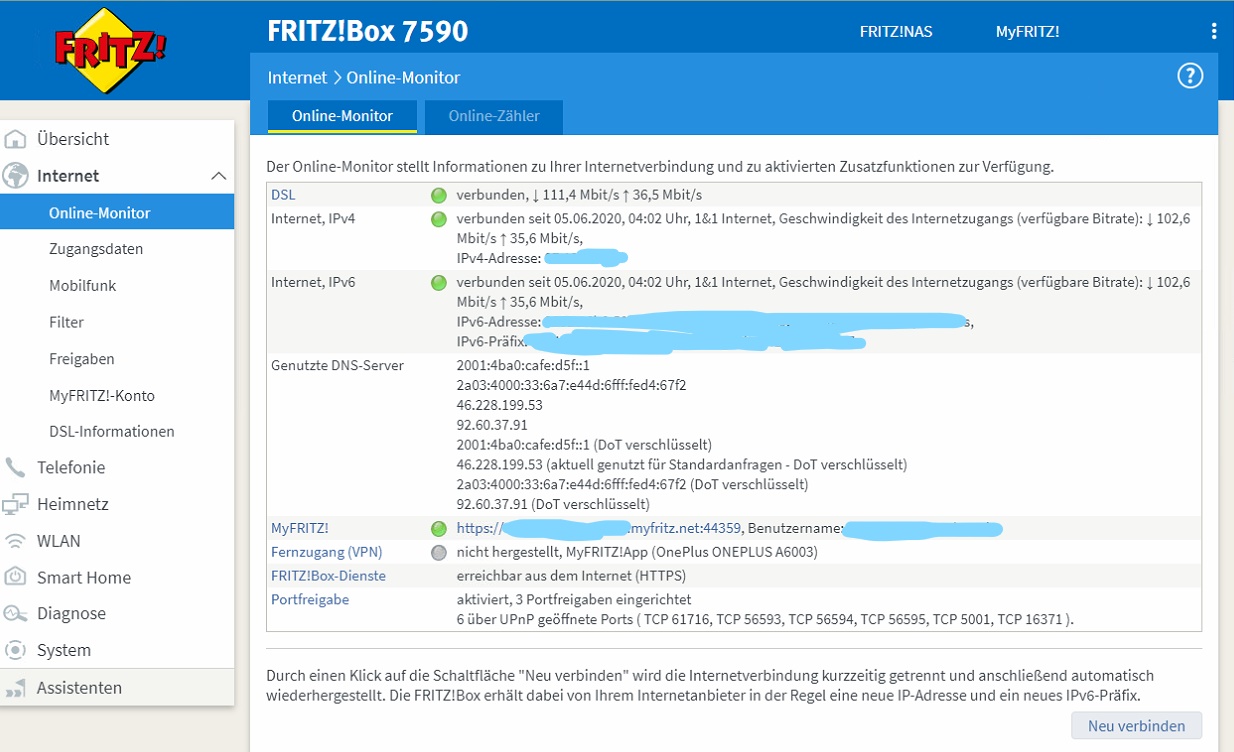The height and width of the screenshot is (752, 1234).
Task: Expand the Telefonie menu
Action: [71, 467]
